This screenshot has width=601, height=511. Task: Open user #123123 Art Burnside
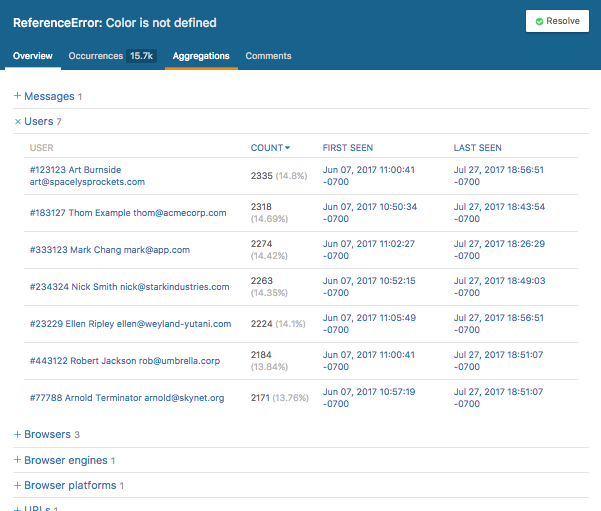(87, 176)
